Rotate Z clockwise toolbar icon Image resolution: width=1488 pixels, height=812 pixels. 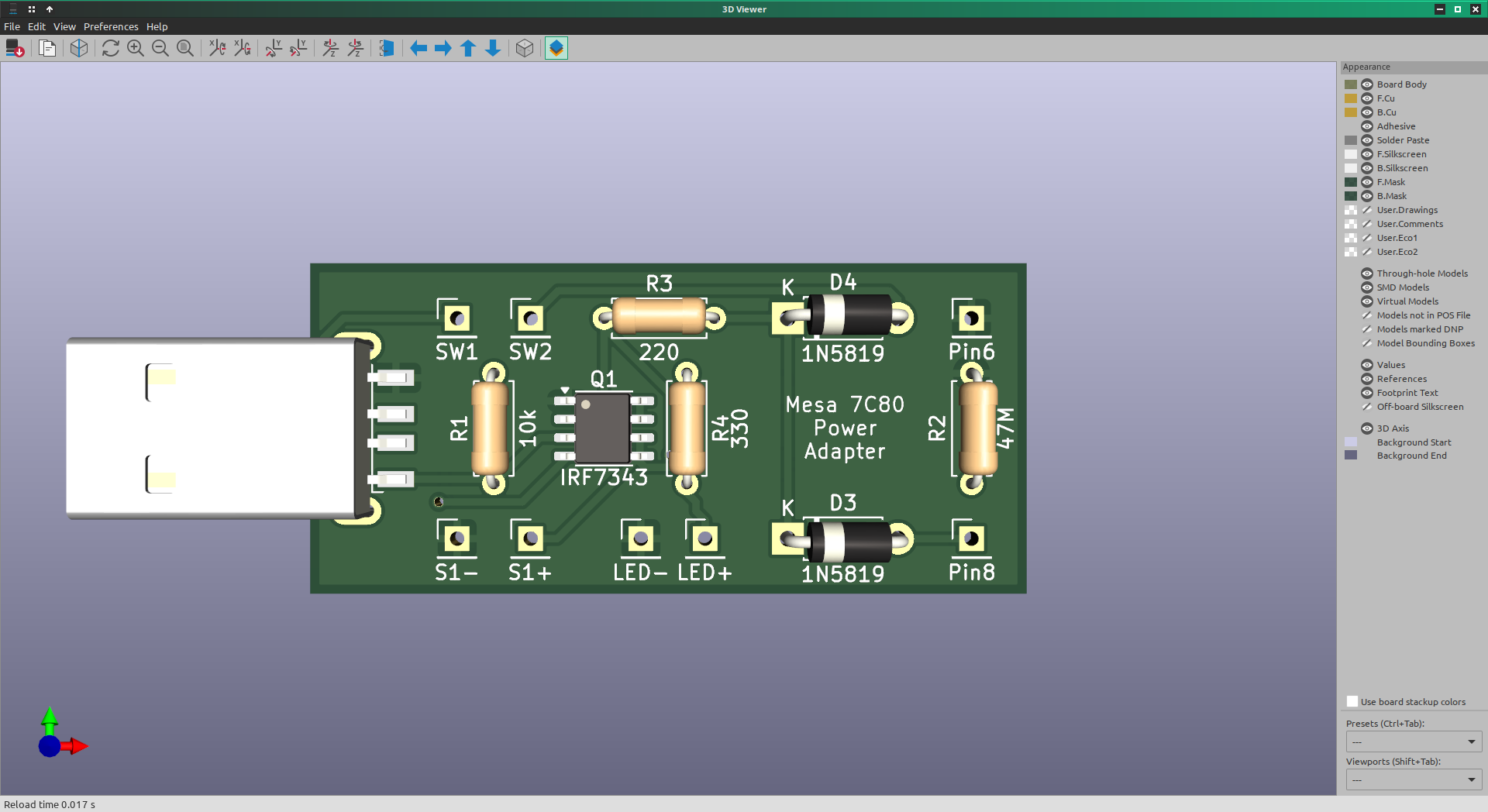tap(331, 48)
